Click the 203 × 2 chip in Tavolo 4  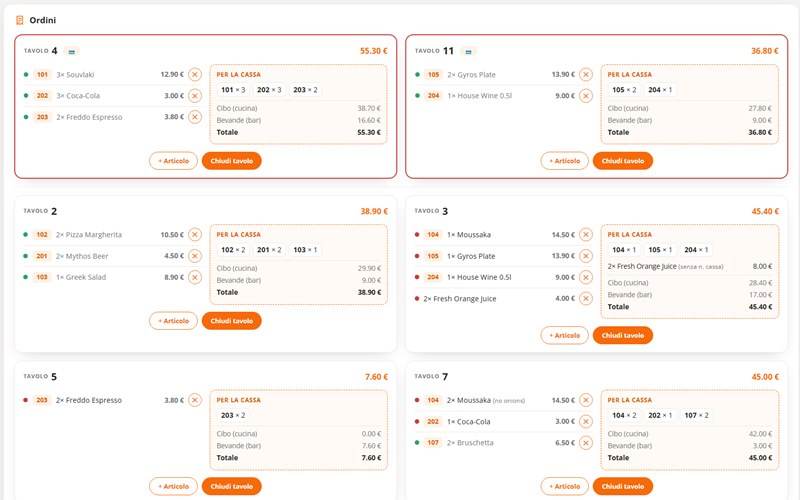tap(305, 90)
